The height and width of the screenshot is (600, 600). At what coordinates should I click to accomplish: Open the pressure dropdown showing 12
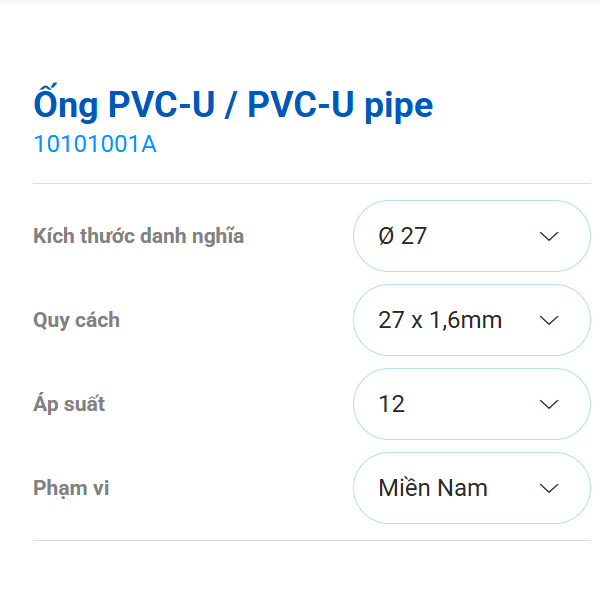tap(471, 405)
